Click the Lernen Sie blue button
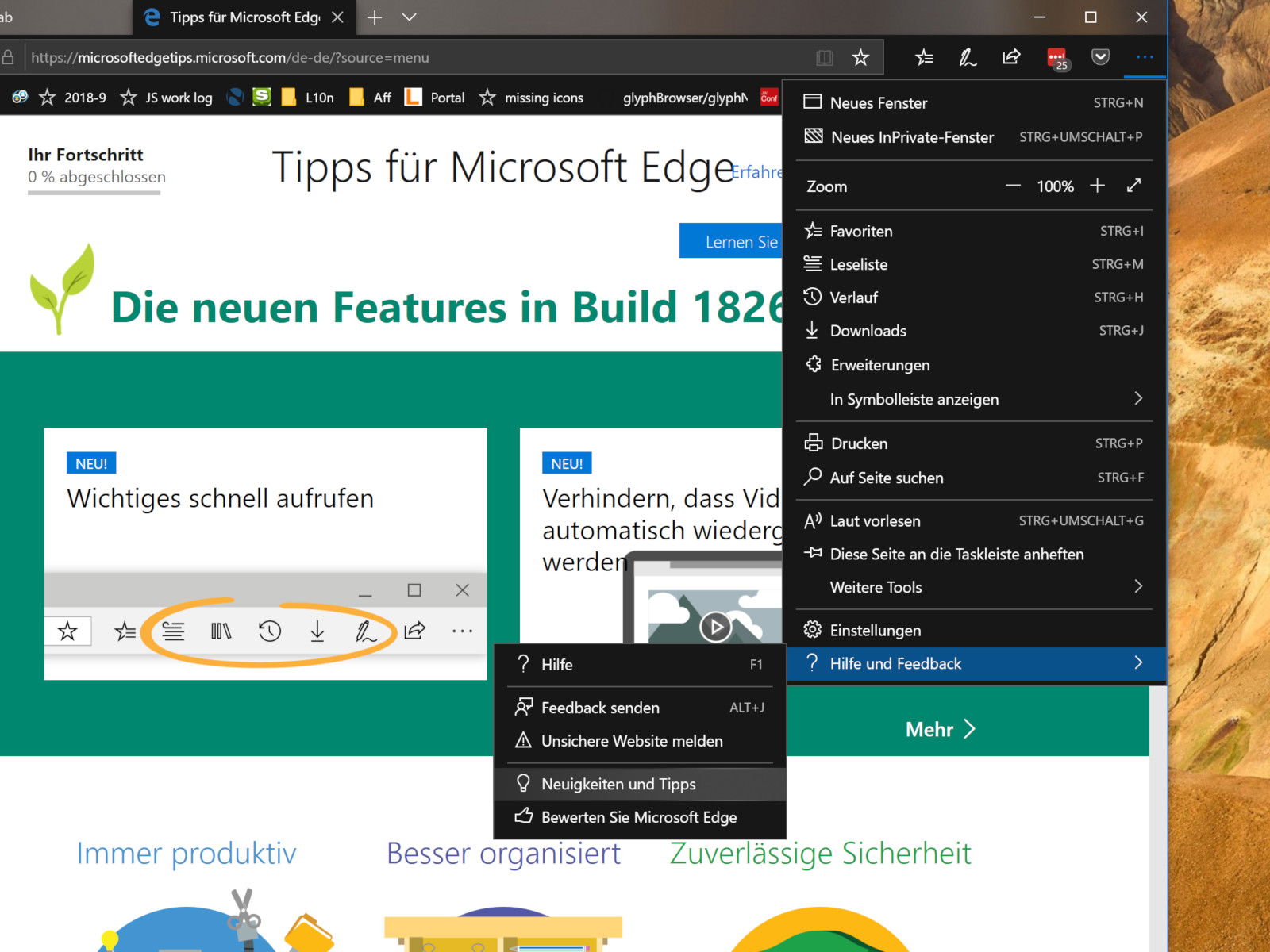This screenshot has width=1270, height=952. (731, 241)
